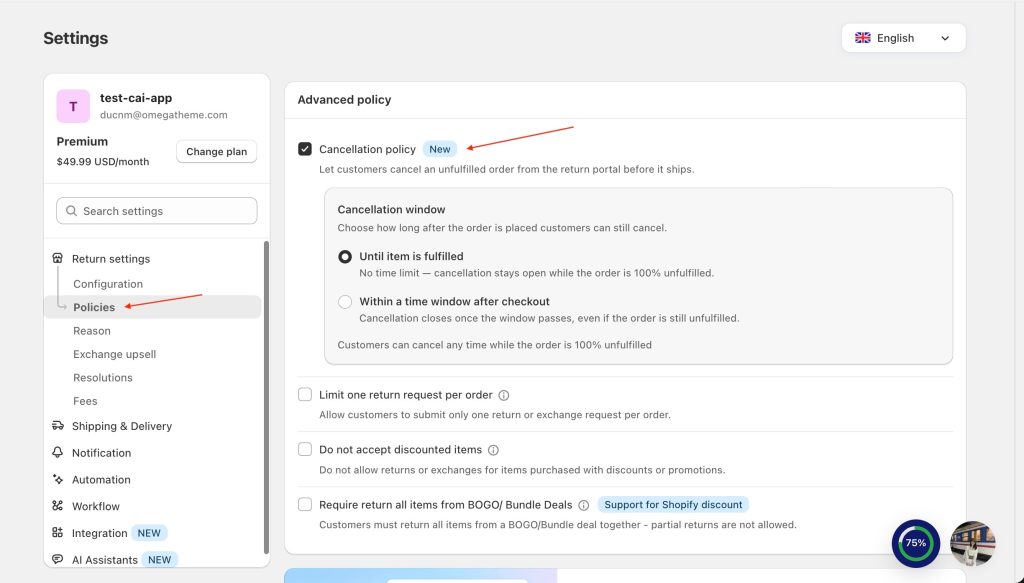Viewport: 1024px width, 583px height.
Task: Open the support avatar photo bubble
Action: coord(972,543)
